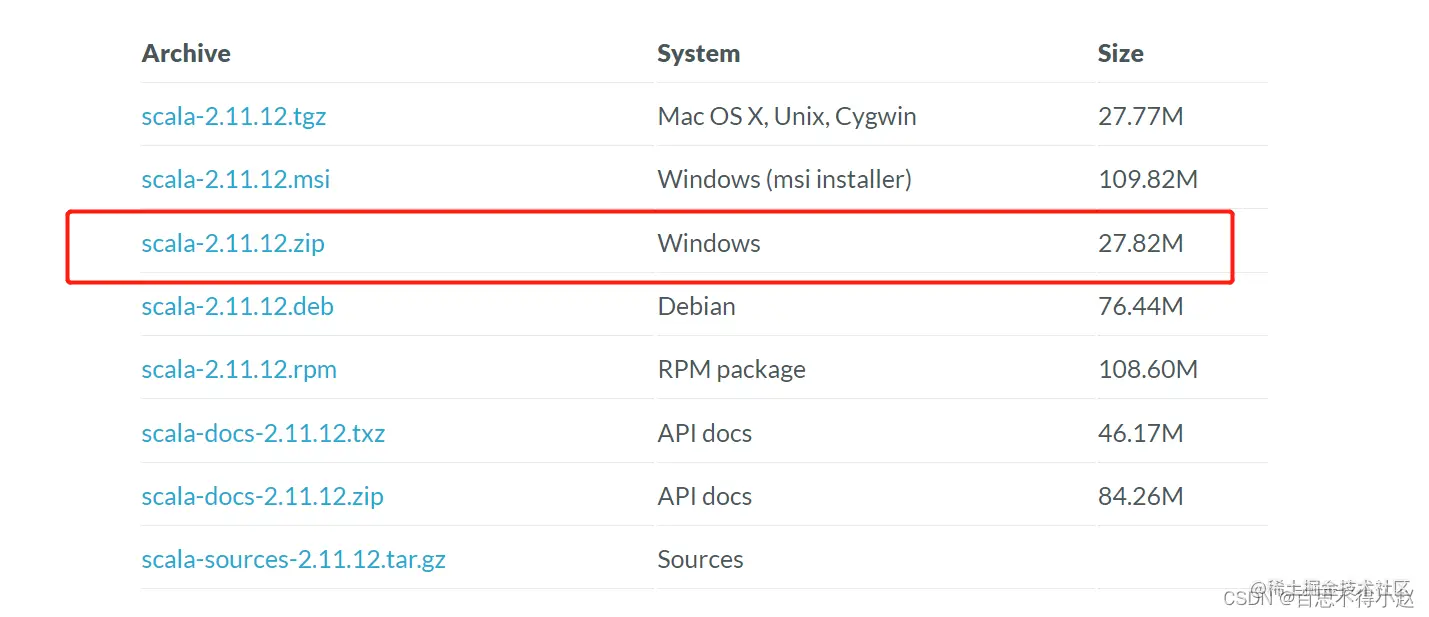Select the System column header

click(699, 53)
